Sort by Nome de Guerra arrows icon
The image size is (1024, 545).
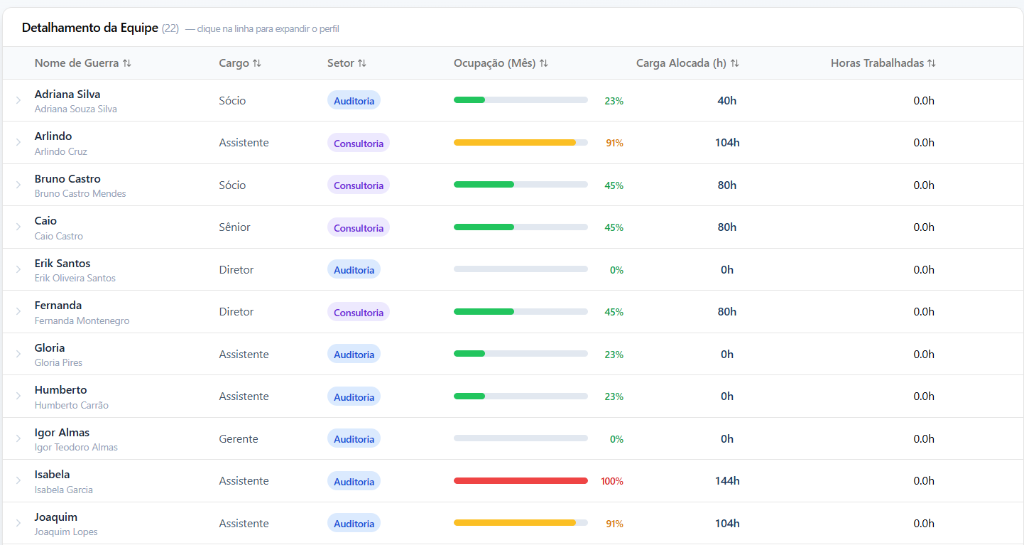click(x=127, y=63)
